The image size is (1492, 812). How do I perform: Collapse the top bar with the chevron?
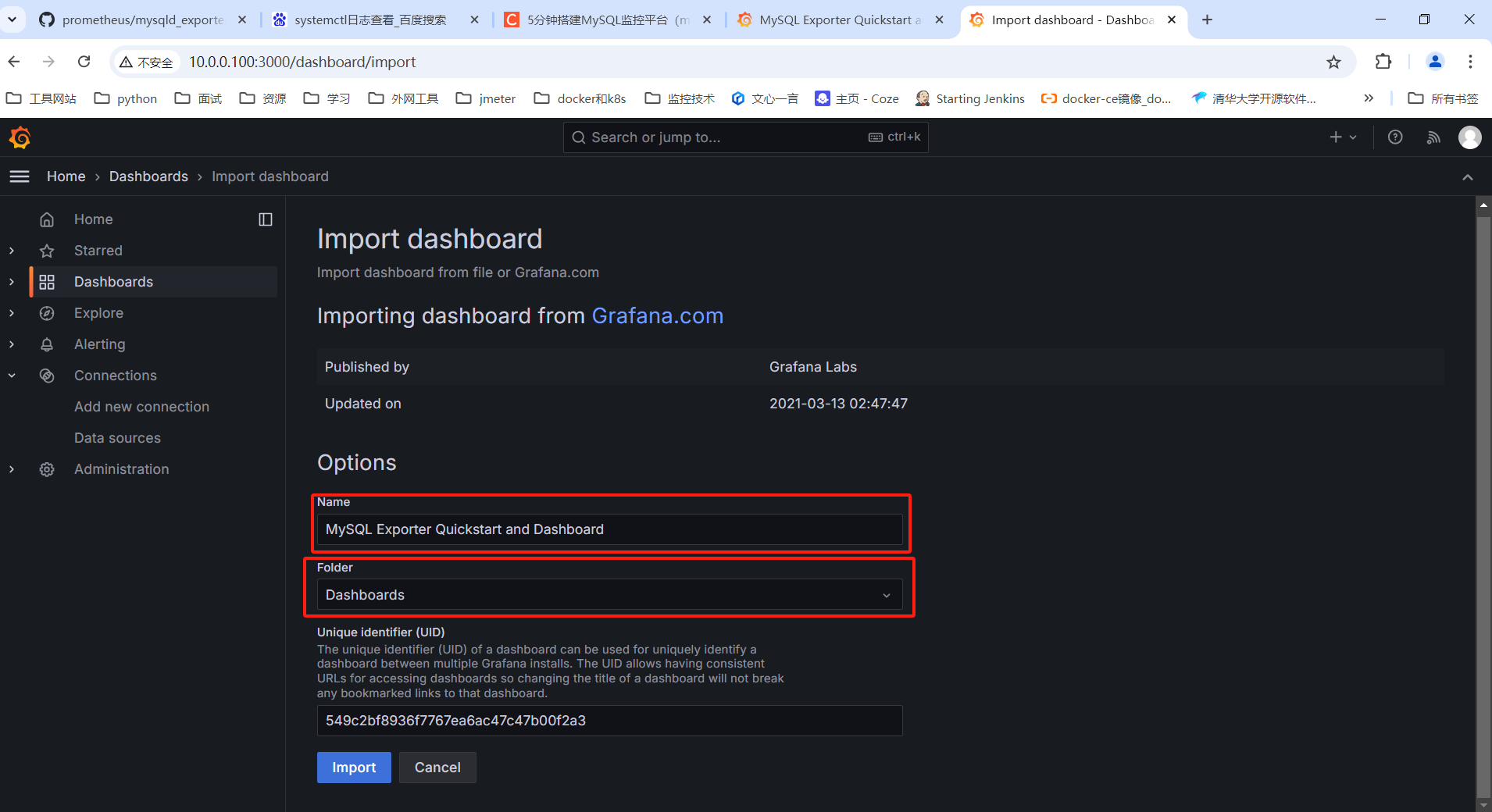point(1468,177)
